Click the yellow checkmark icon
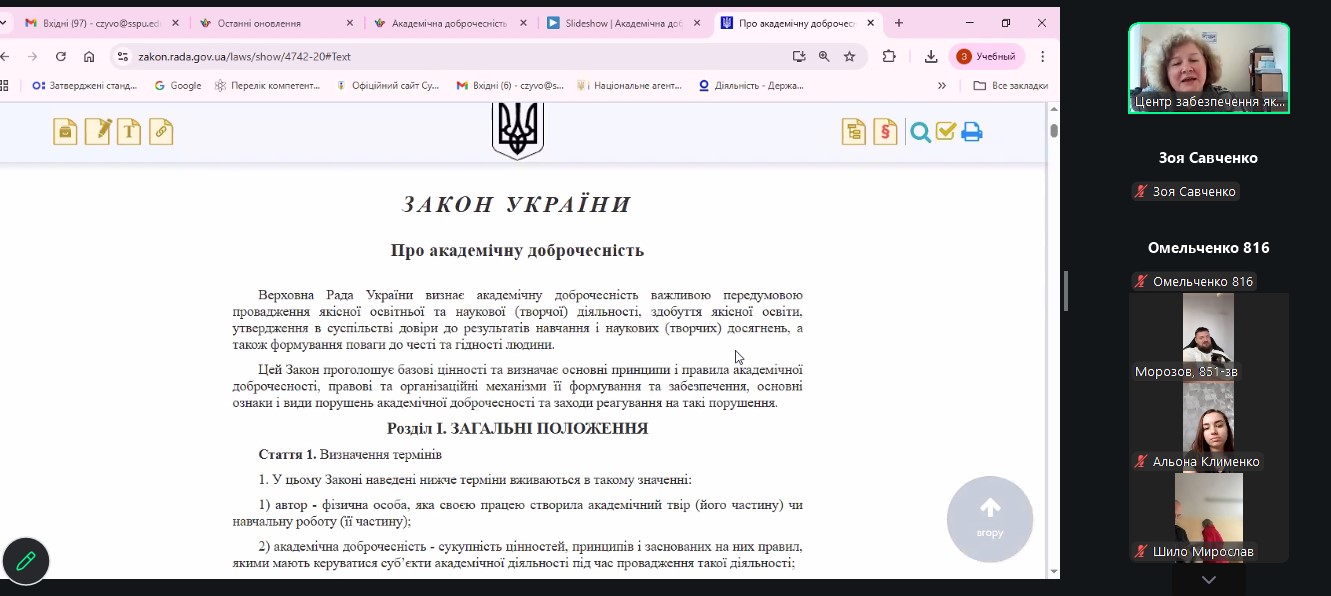The width and height of the screenshot is (1331, 596). click(946, 132)
